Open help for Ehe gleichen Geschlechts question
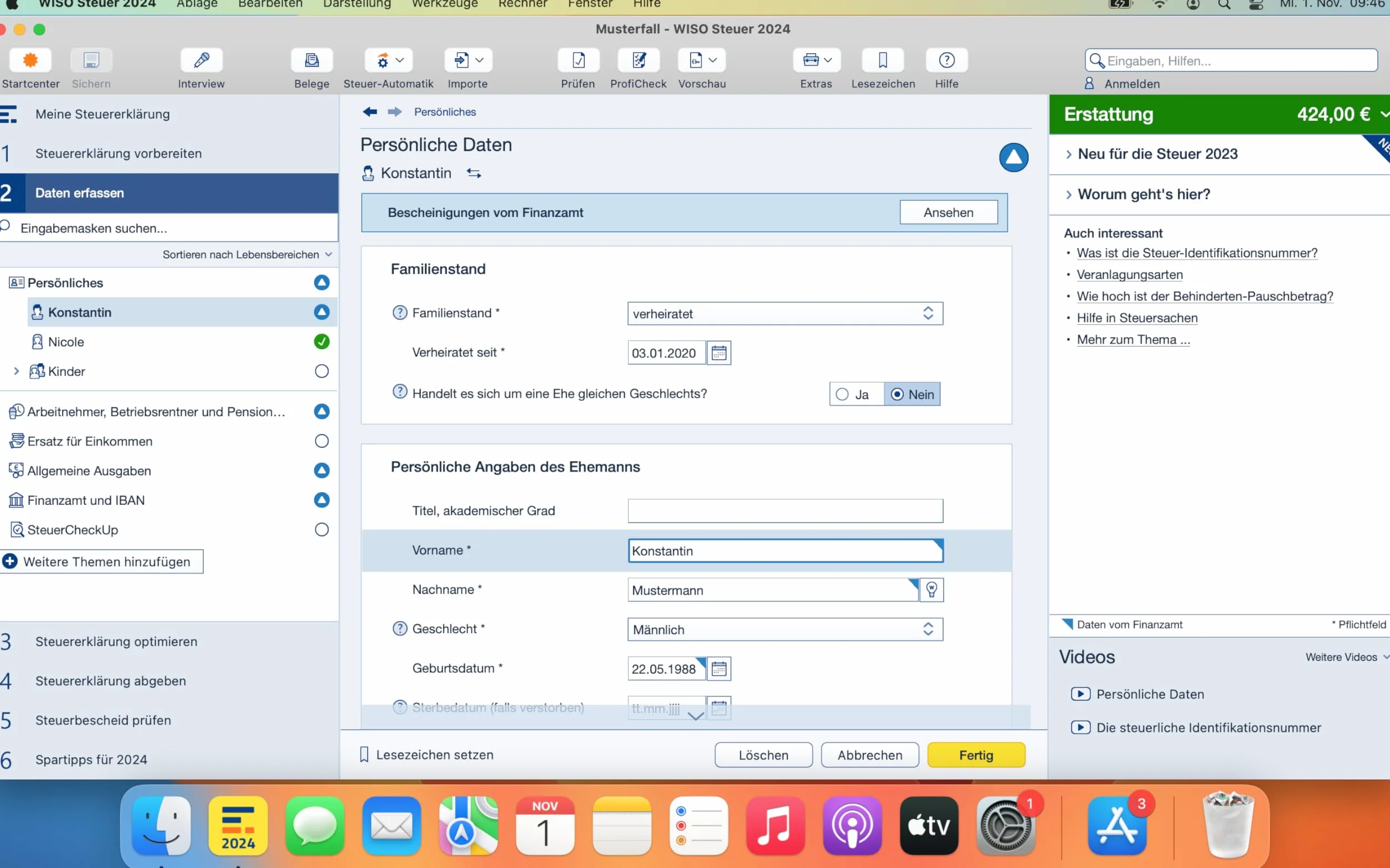 pos(400,392)
